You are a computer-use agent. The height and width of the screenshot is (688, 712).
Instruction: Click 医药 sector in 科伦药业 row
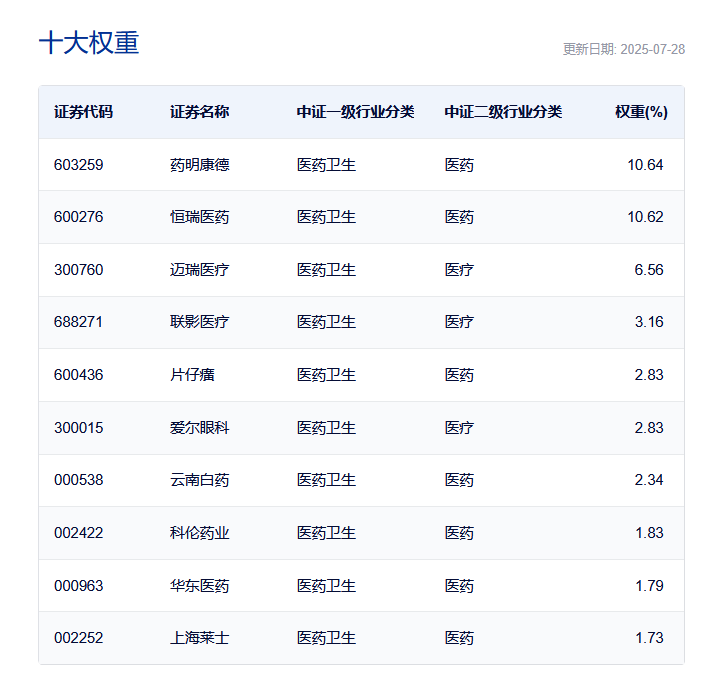459,533
